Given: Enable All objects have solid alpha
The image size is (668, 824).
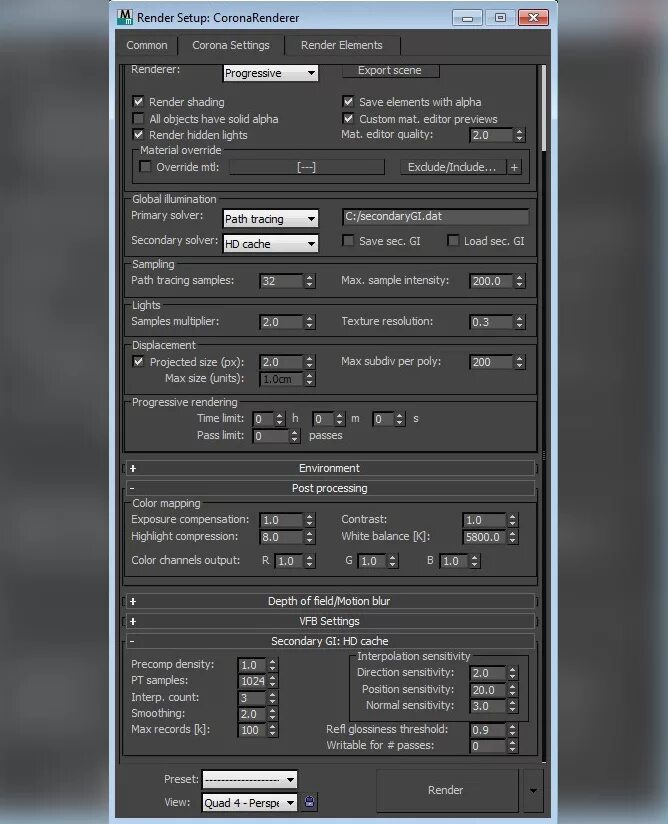Looking at the screenshot, I should click(138, 118).
